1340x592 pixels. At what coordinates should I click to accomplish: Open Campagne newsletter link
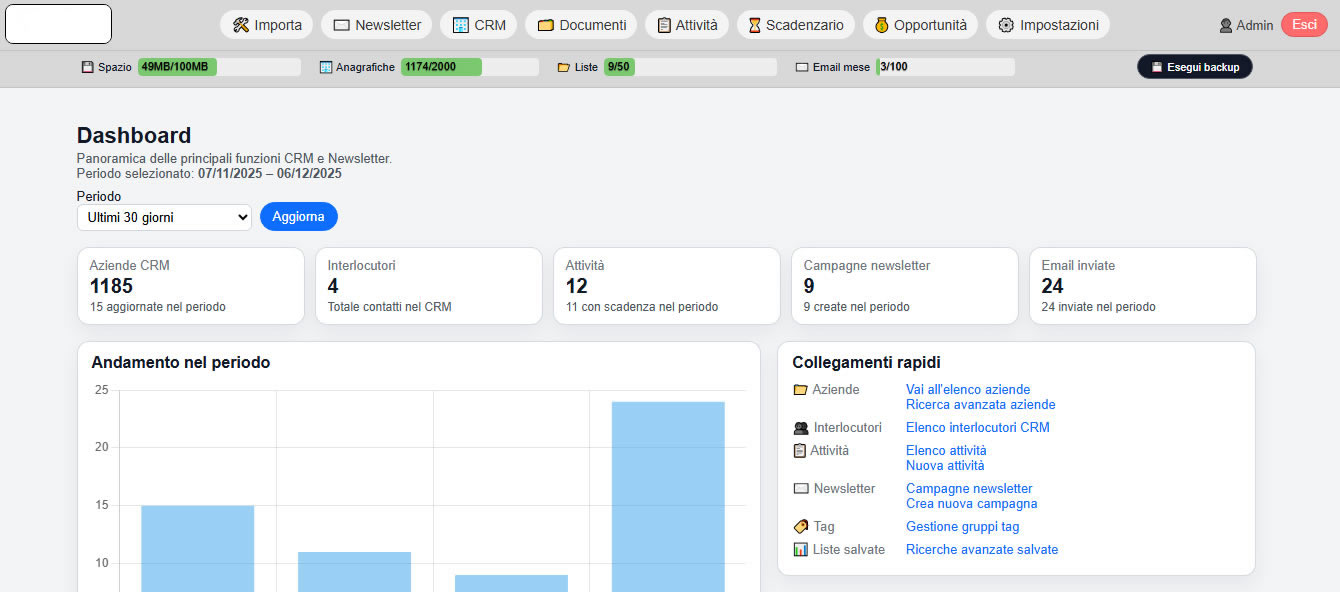click(x=969, y=489)
